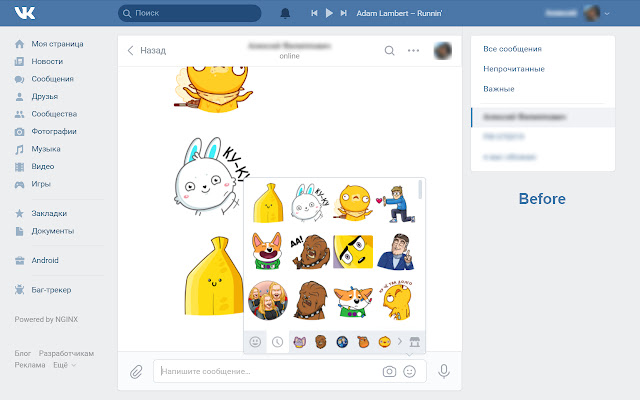Send the Chewbacca АА! sticker
Viewport: 640px width, 400px height.
click(x=310, y=251)
